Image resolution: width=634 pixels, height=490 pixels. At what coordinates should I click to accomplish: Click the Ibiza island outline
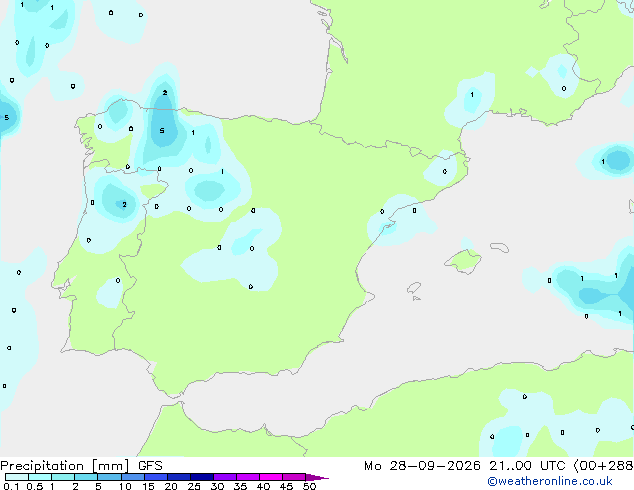pyautogui.click(x=414, y=288)
